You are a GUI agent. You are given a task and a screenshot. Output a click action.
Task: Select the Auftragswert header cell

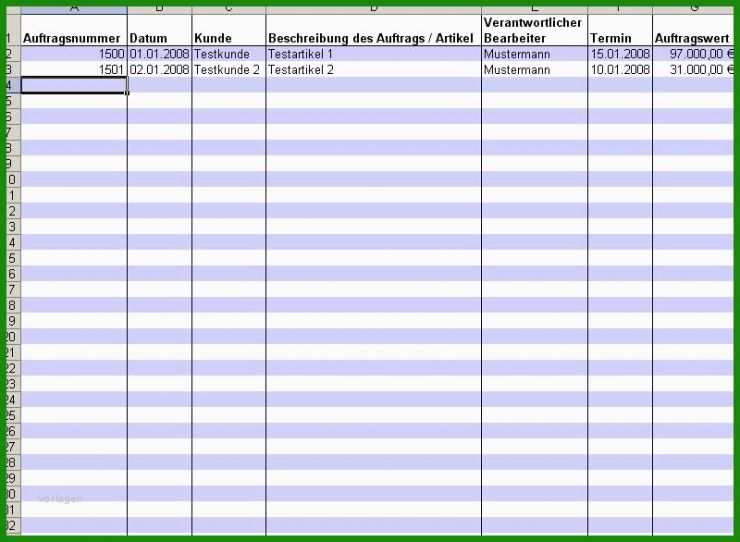pyautogui.click(x=693, y=30)
